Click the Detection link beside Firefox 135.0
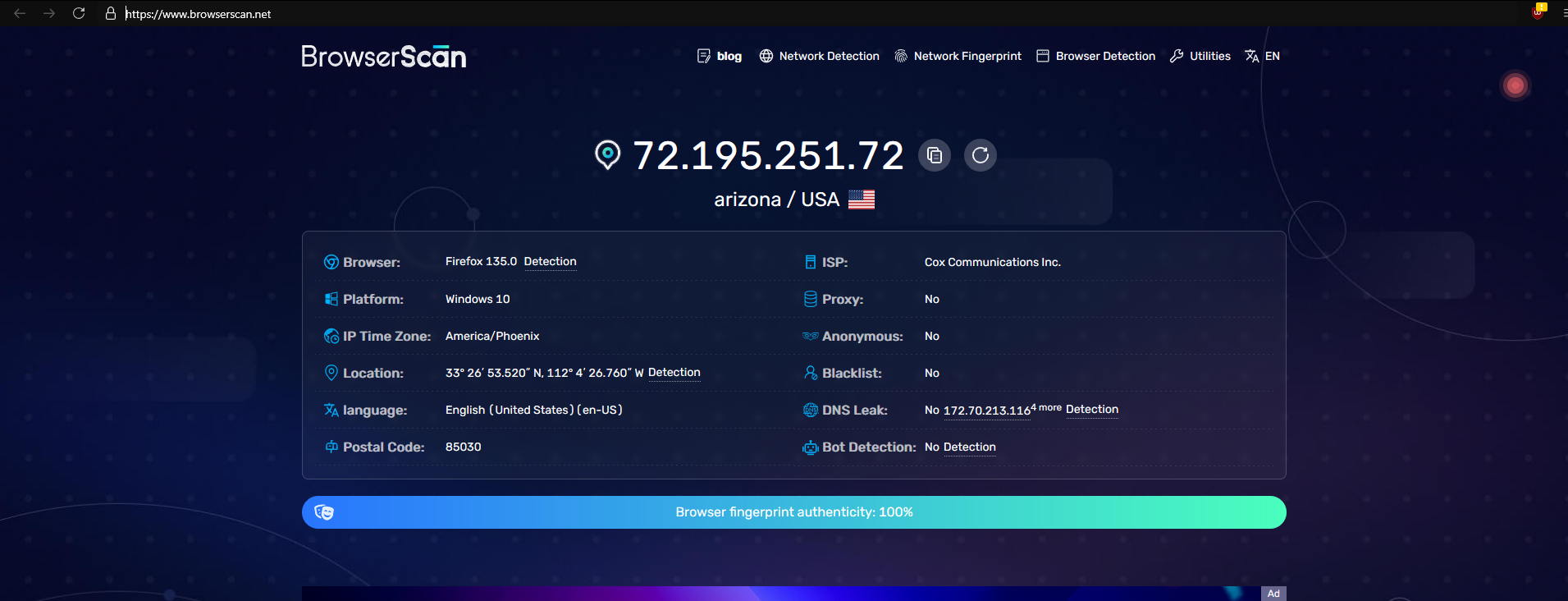Viewport: 1568px width, 601px height. pos(551,262)
